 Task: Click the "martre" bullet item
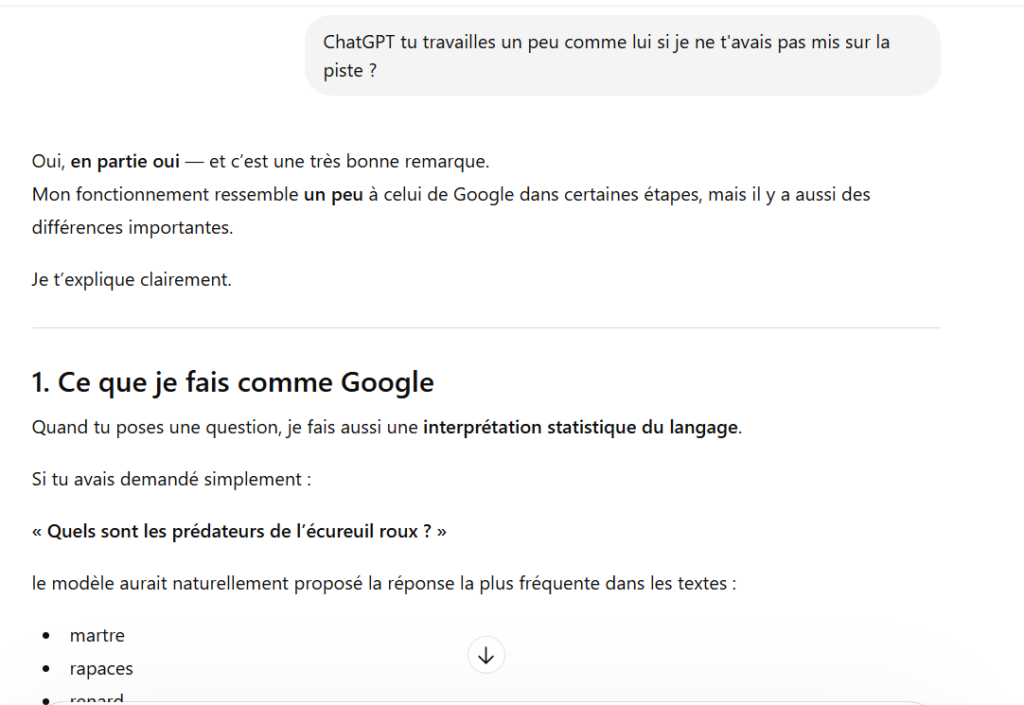click(x=97, y=635)
